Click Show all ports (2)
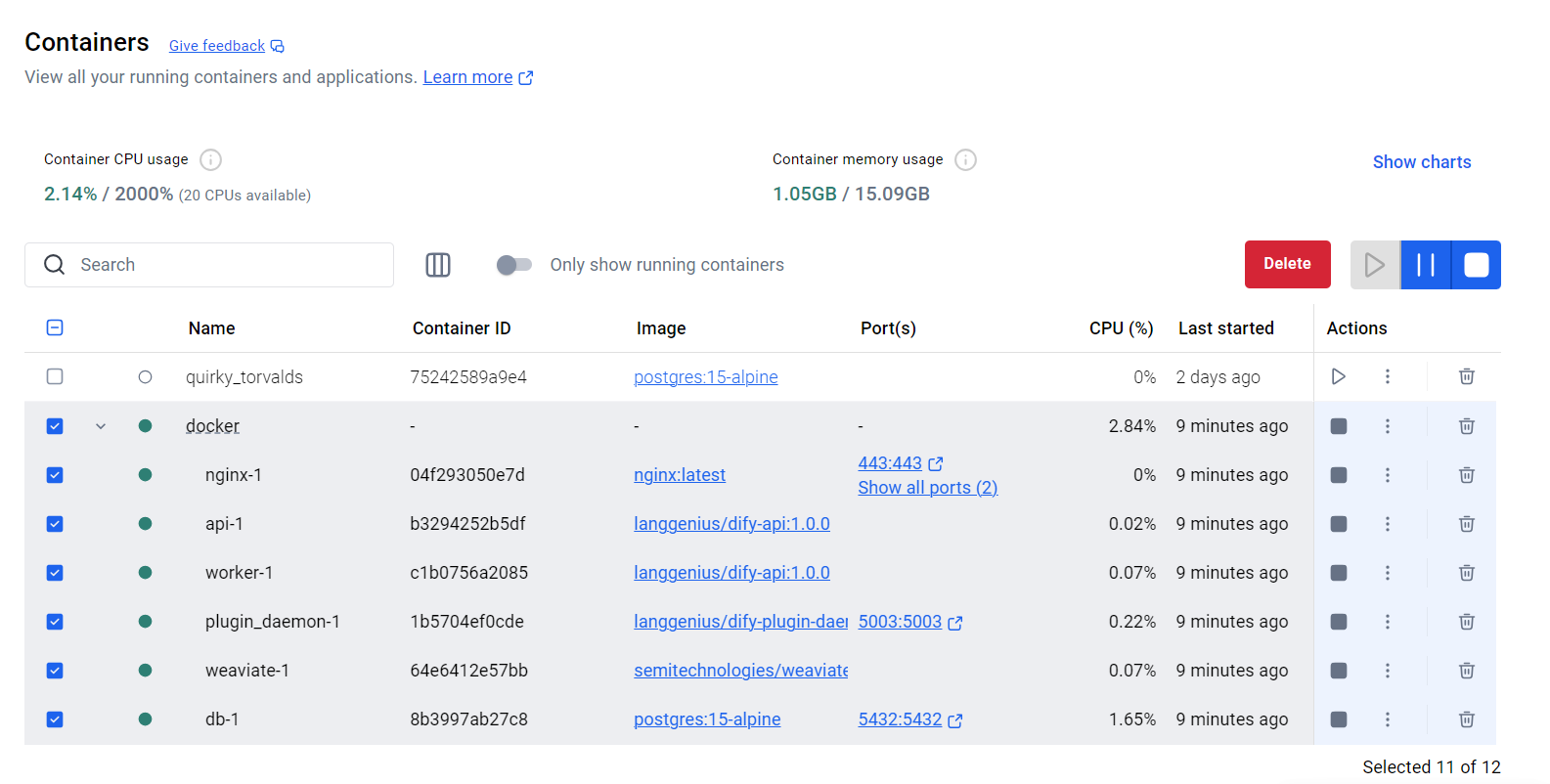 point(928,488)
